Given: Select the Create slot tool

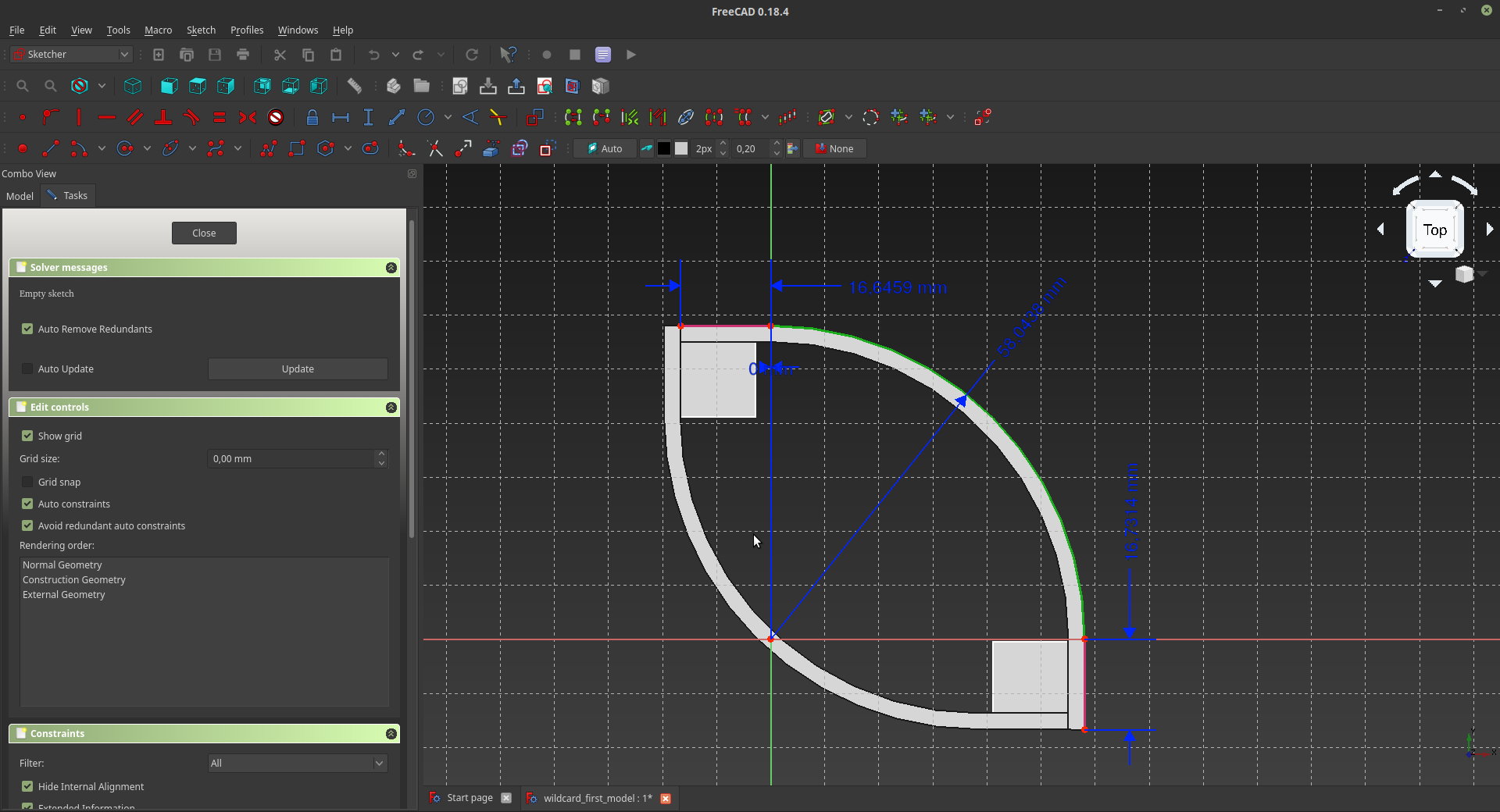Looking at the screenshot, I should pyautogui.click(x=370, y=148).
